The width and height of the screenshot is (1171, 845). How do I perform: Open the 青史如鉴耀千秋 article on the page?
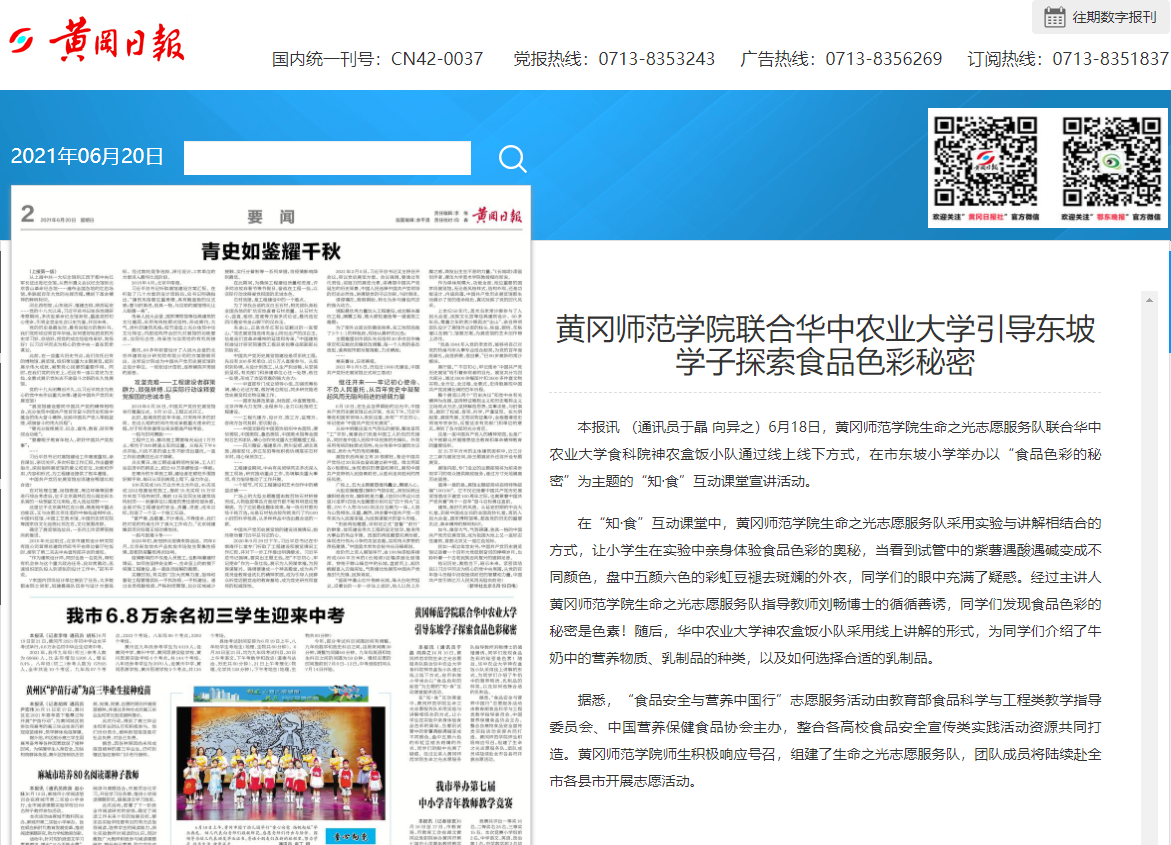pyautogui.click(x=272, y=249)
